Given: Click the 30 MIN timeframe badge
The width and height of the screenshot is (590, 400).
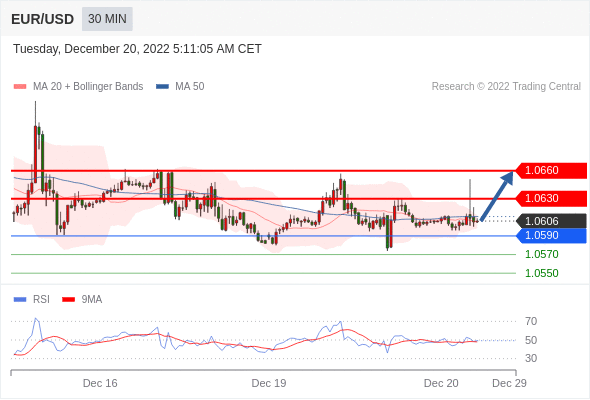Looking at the screenshot, I should (x=107, y=19).
